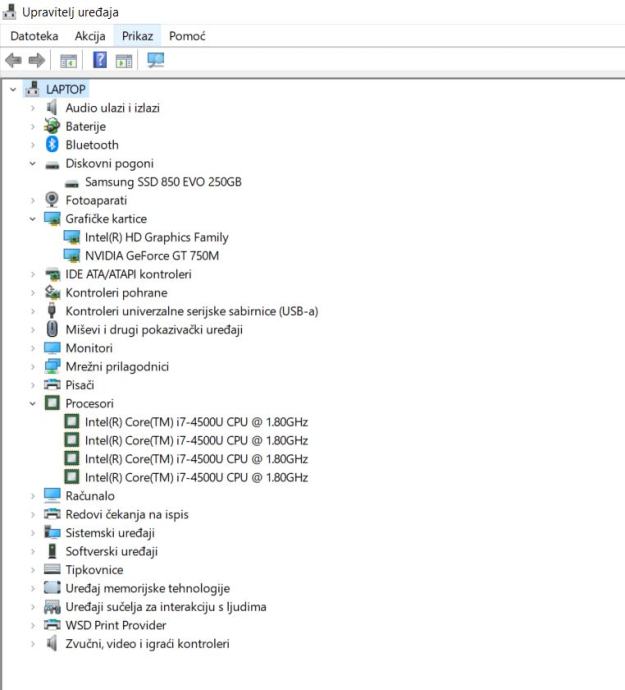Collapse the Diskovni pogoni category
The height and width of the screenshot is (690, 625).
[x=33, y=163]
